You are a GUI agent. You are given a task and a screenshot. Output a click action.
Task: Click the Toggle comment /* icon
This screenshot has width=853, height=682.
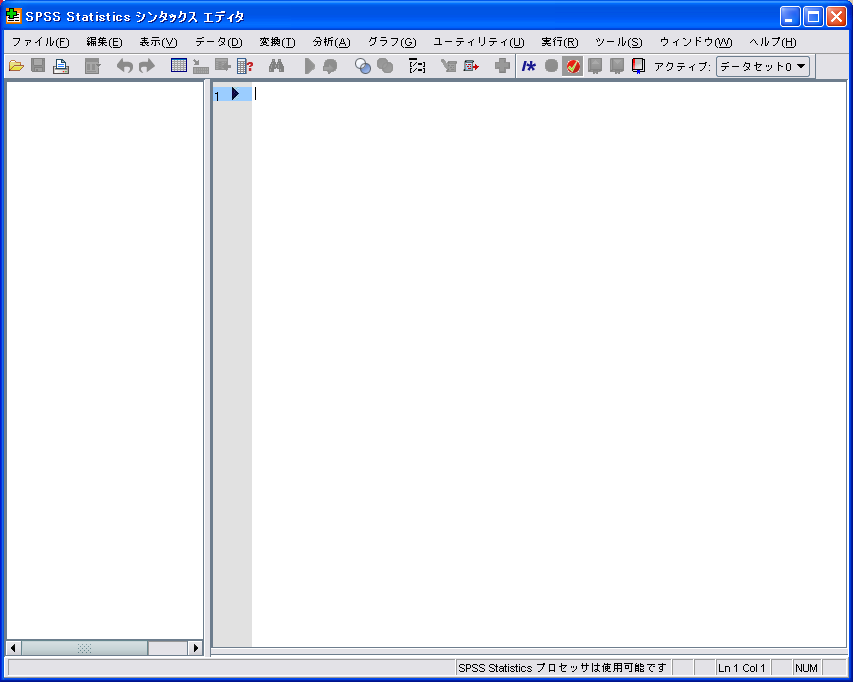click(x=529, y=66)
